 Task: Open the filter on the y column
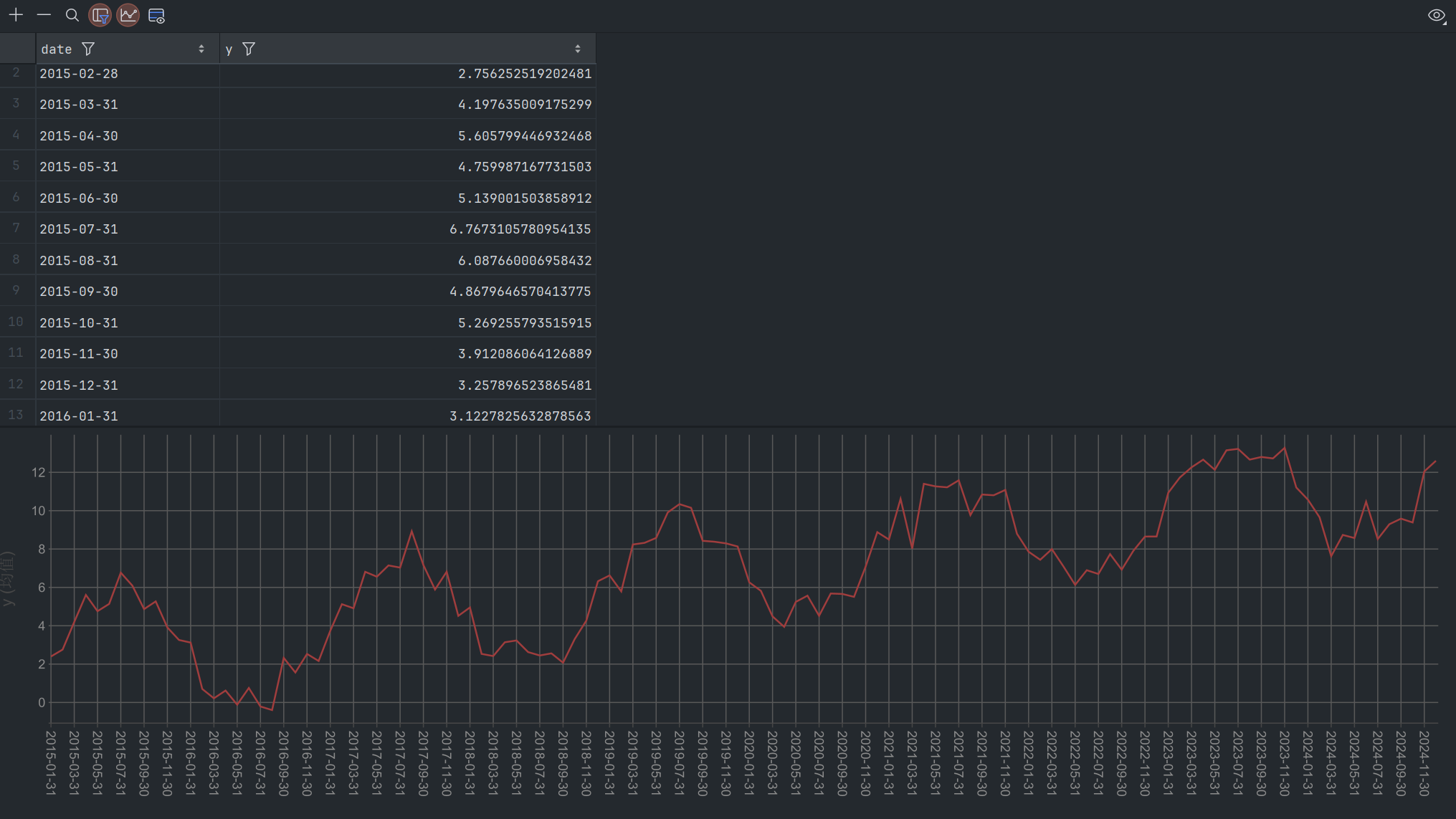click(x=249, y=49)
